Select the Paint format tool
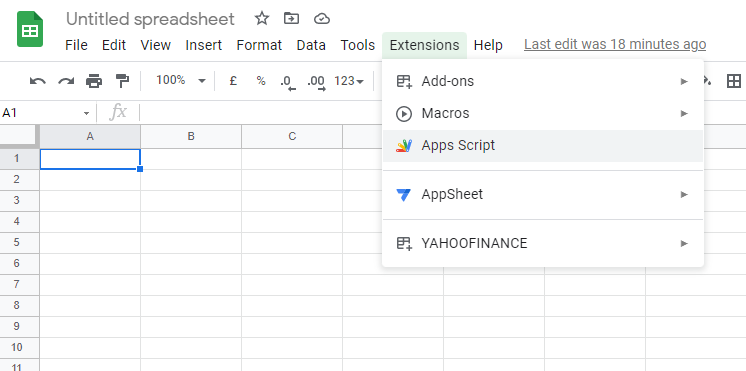This screenshot has width=746, height=371. 122,81
